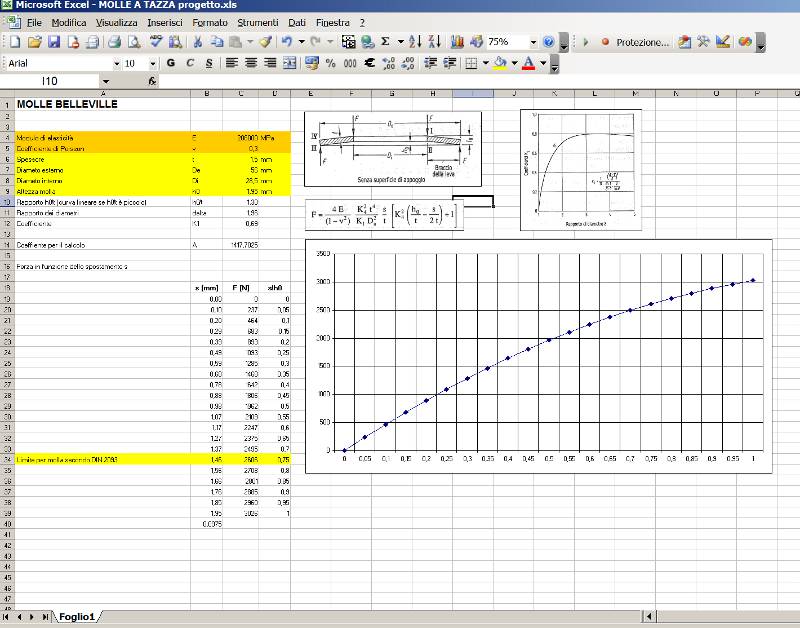Apply Euro currency format

point(369,63)
